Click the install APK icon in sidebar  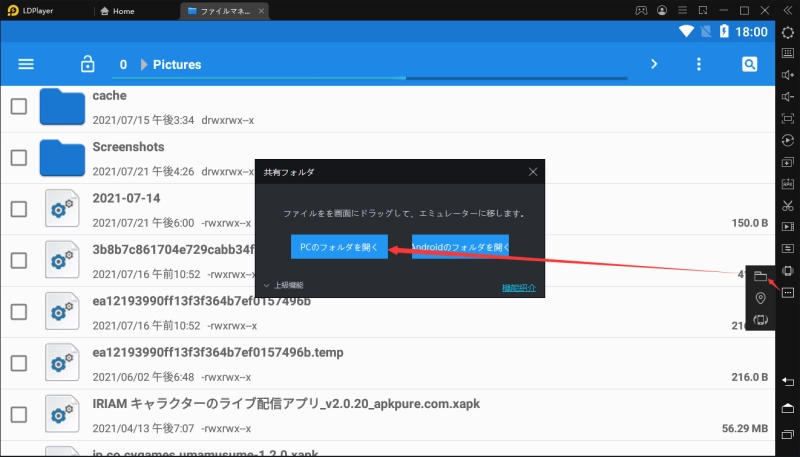click(x=788, y=184)
